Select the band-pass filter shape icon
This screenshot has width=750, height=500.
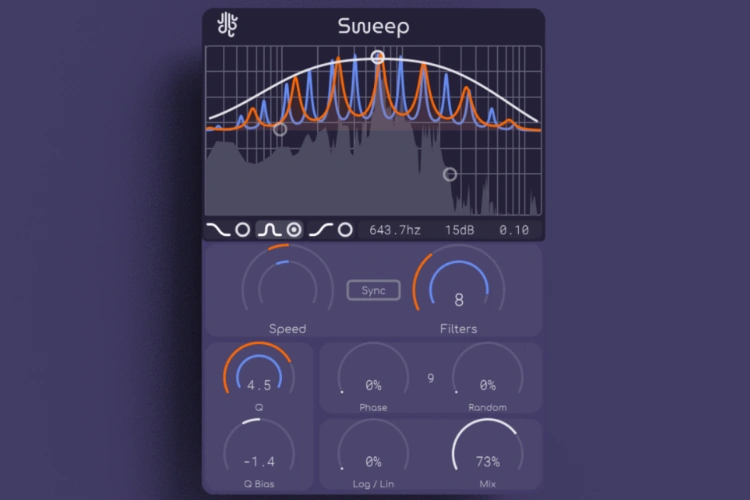[269, 230]
